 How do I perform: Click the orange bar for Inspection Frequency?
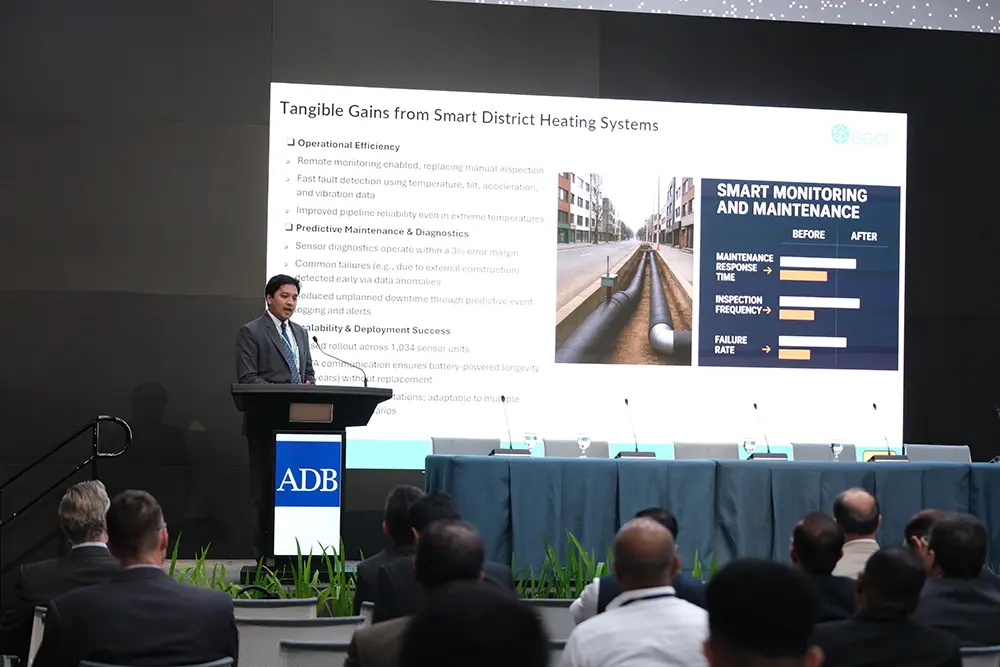pos(797,315)
